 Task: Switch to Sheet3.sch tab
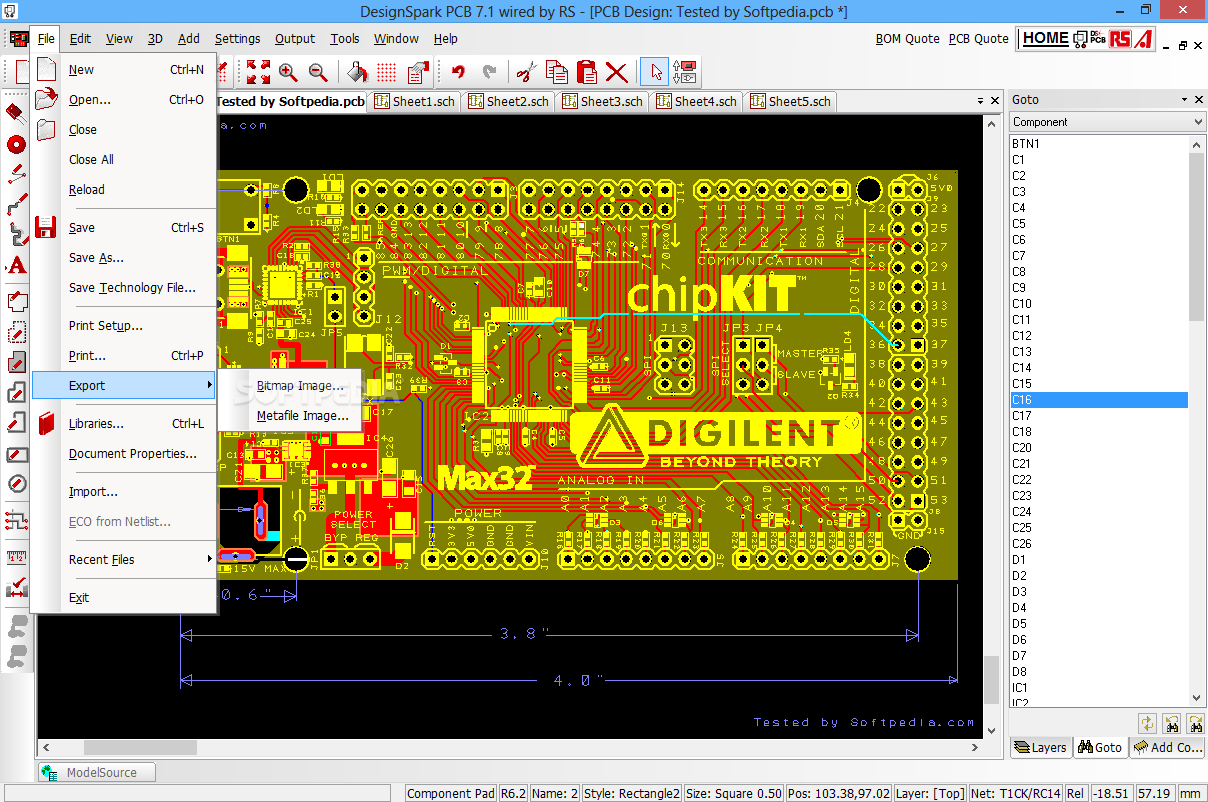[602, 101]
